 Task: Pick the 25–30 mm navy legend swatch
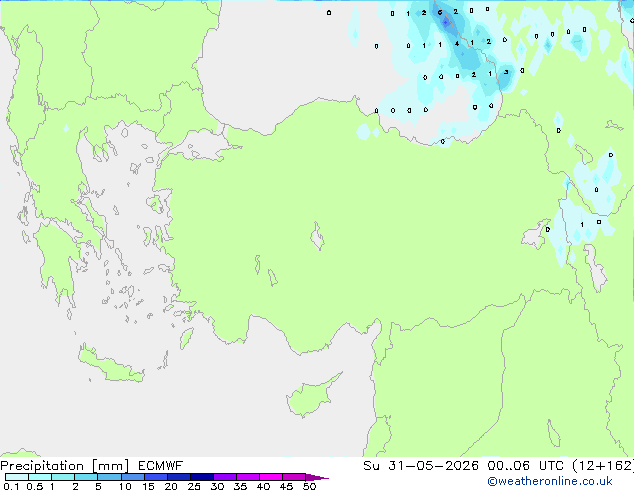[202, 477]
